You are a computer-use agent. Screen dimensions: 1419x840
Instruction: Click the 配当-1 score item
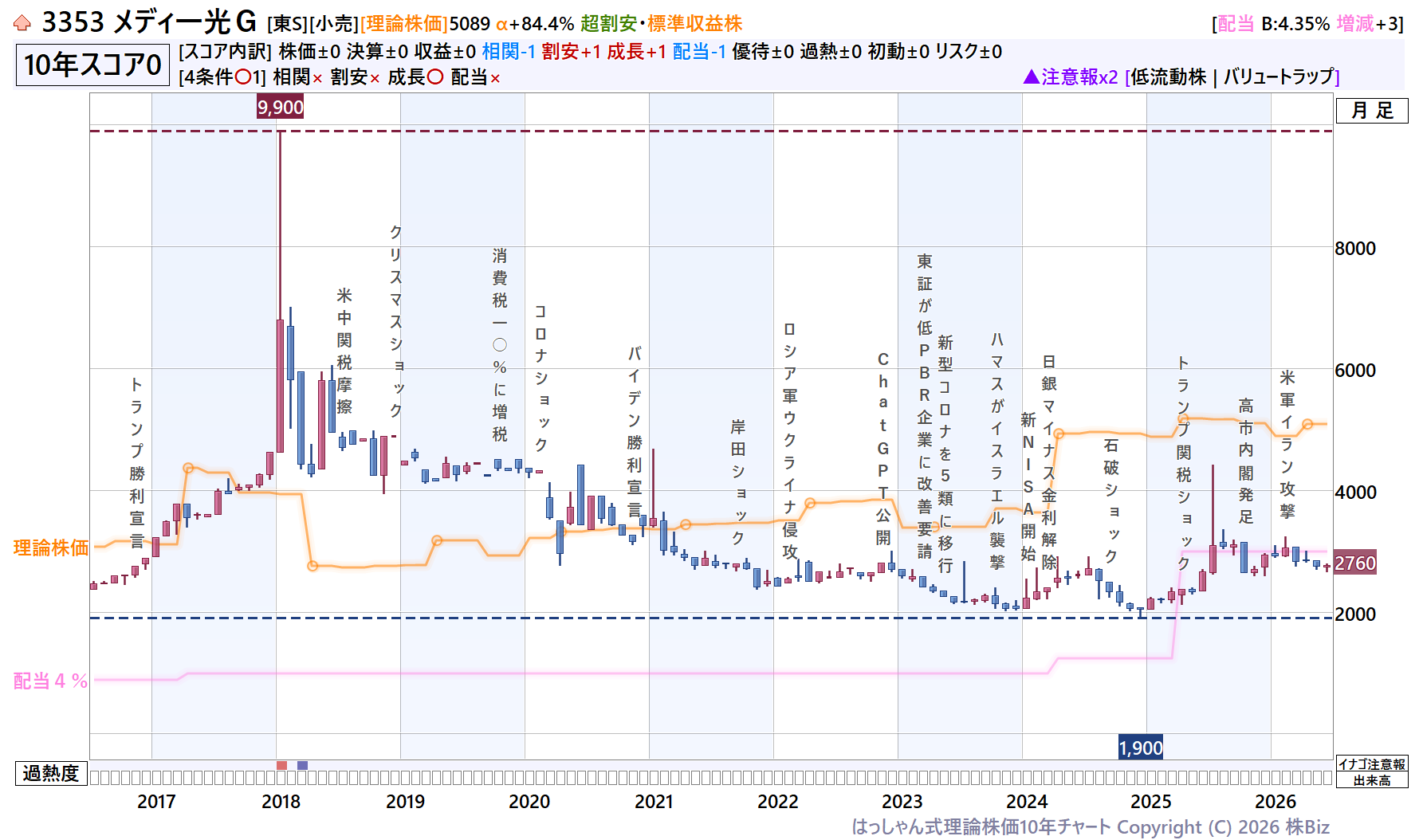pos(699,52)
